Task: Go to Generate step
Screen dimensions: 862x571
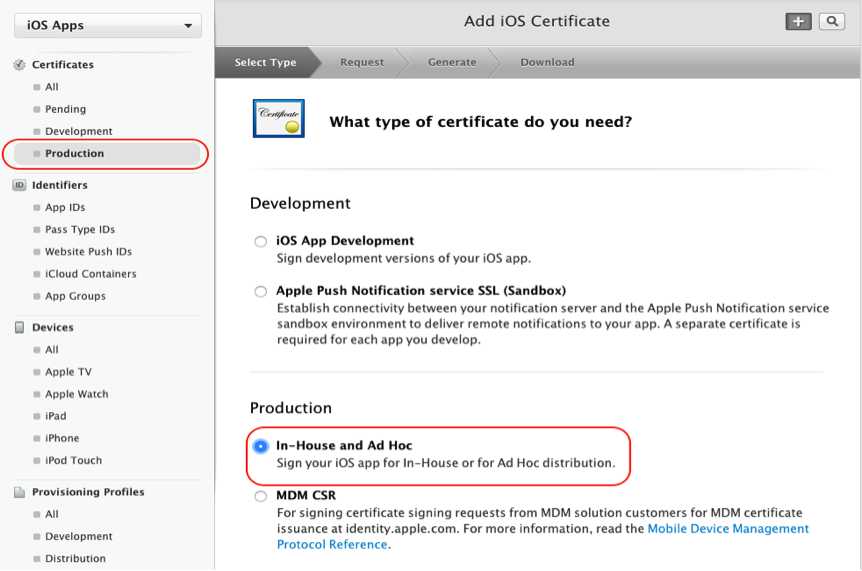Action: tap(452, 63)
